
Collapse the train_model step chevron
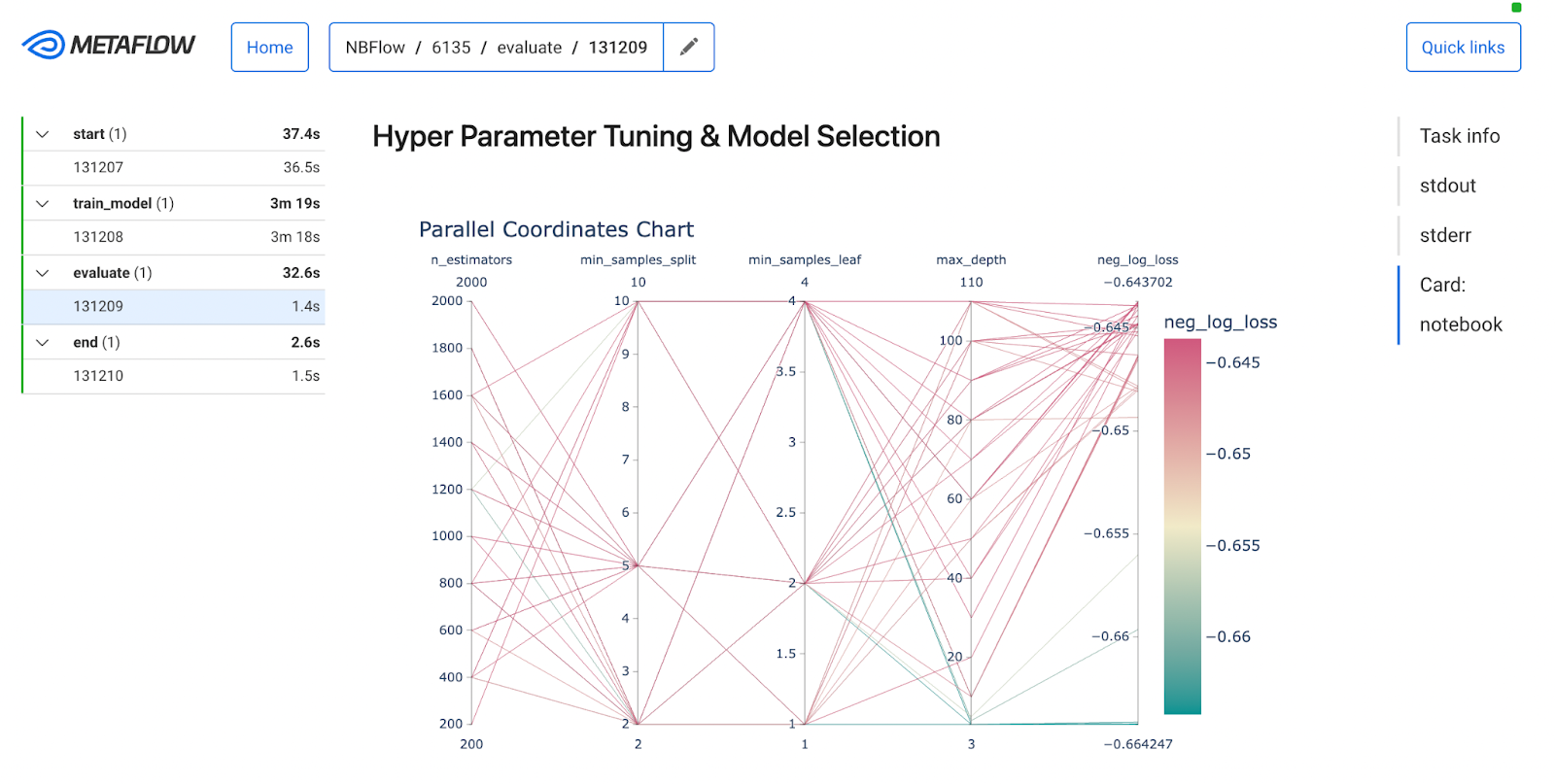[43, 203]
